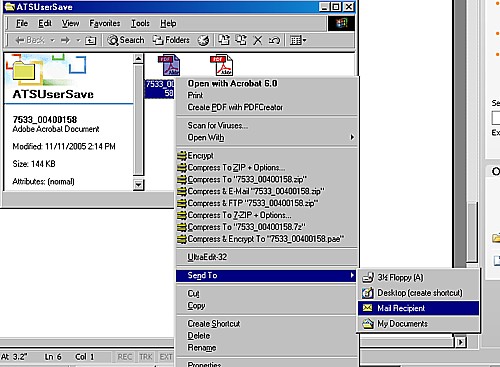Click the TRK status bar indicator
The image size is (500, 367).
click(x=146, y=357)
